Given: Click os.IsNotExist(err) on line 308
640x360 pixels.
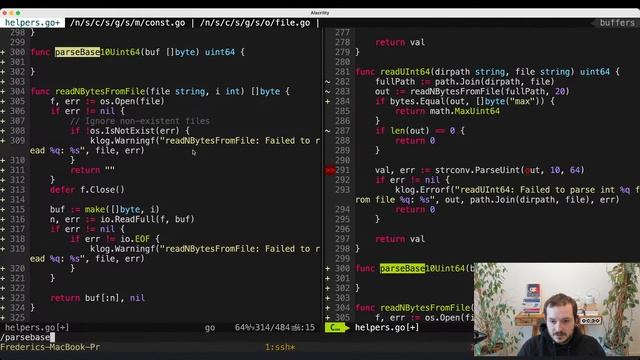Looking at the screenshot, I should click(135, 131).
